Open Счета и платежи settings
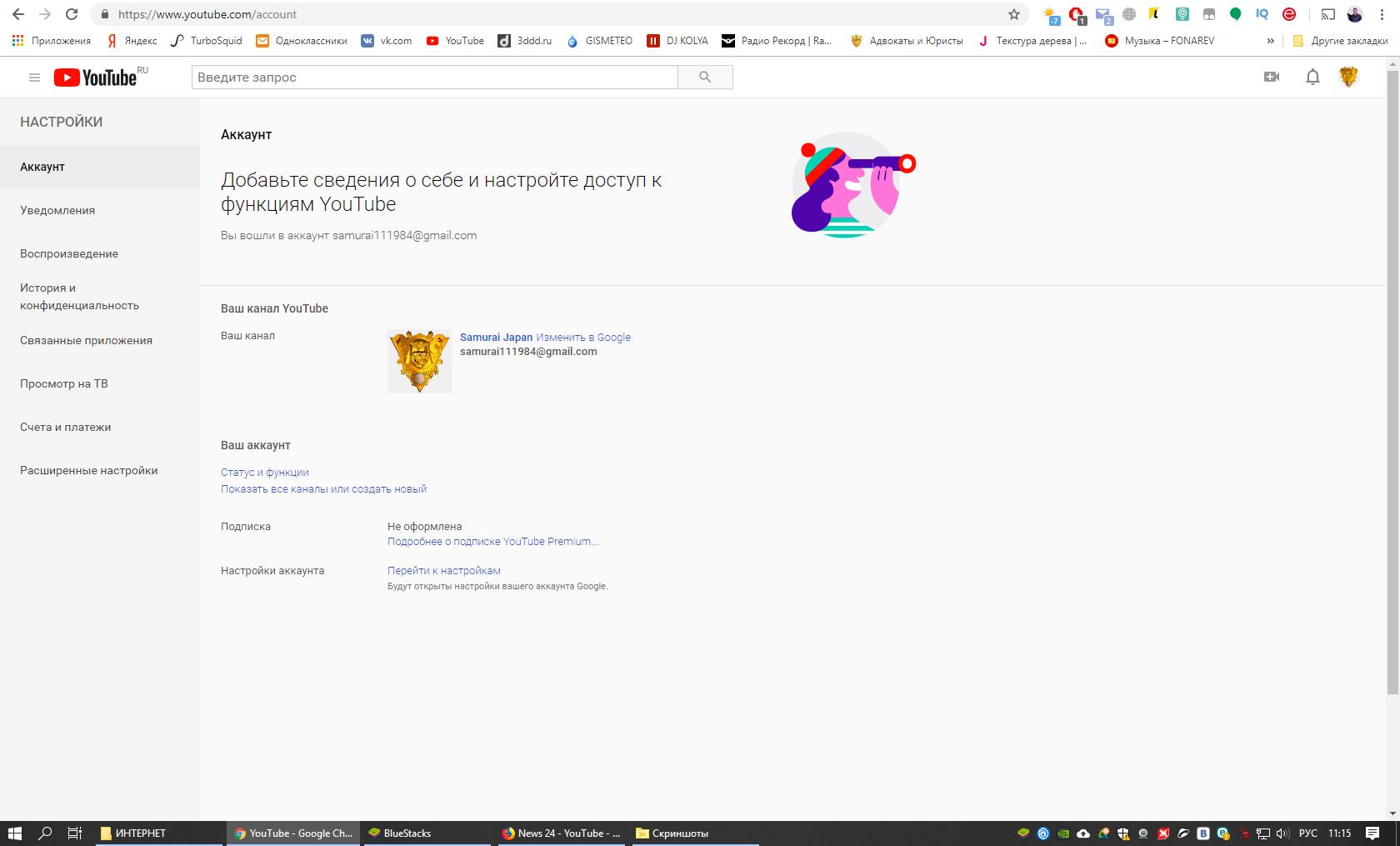The width and height of the screenshot is (1400, 846). click(x=100, y=427)
